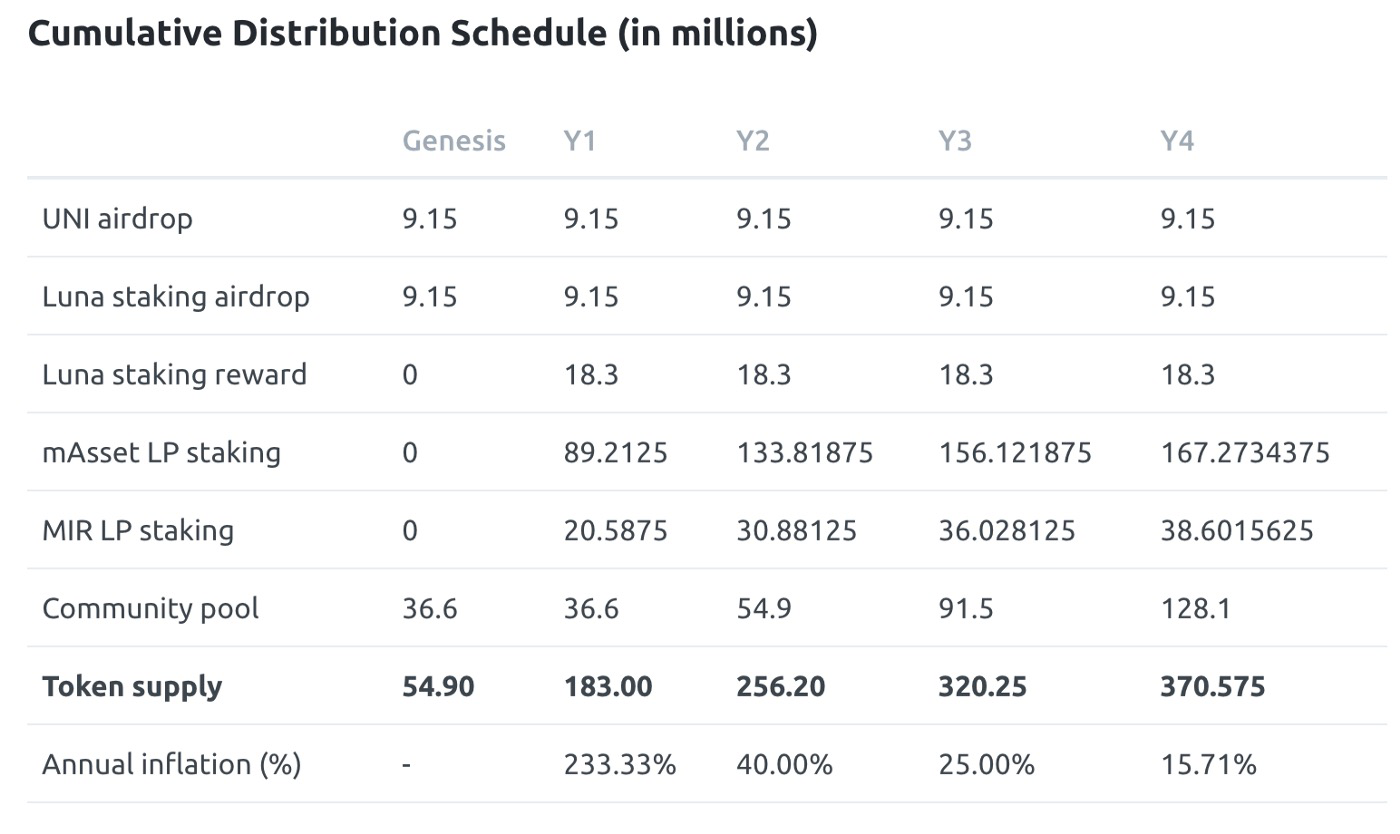The width and height of the screenshot is (1400, 834).
Task: Click the Community pool row label
Action: click(150, 608)
